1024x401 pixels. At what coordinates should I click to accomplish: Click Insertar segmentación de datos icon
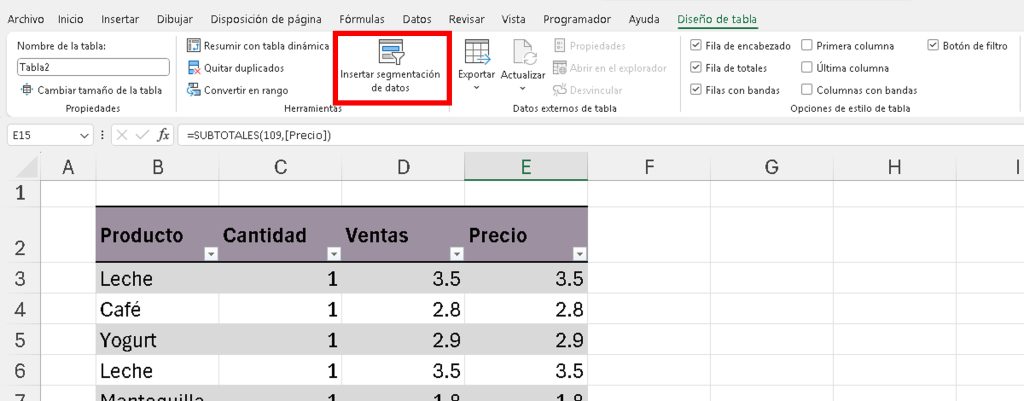391,52
